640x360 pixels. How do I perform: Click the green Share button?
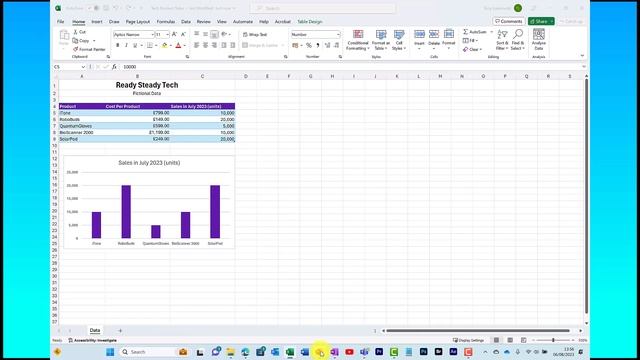(541, 21)
